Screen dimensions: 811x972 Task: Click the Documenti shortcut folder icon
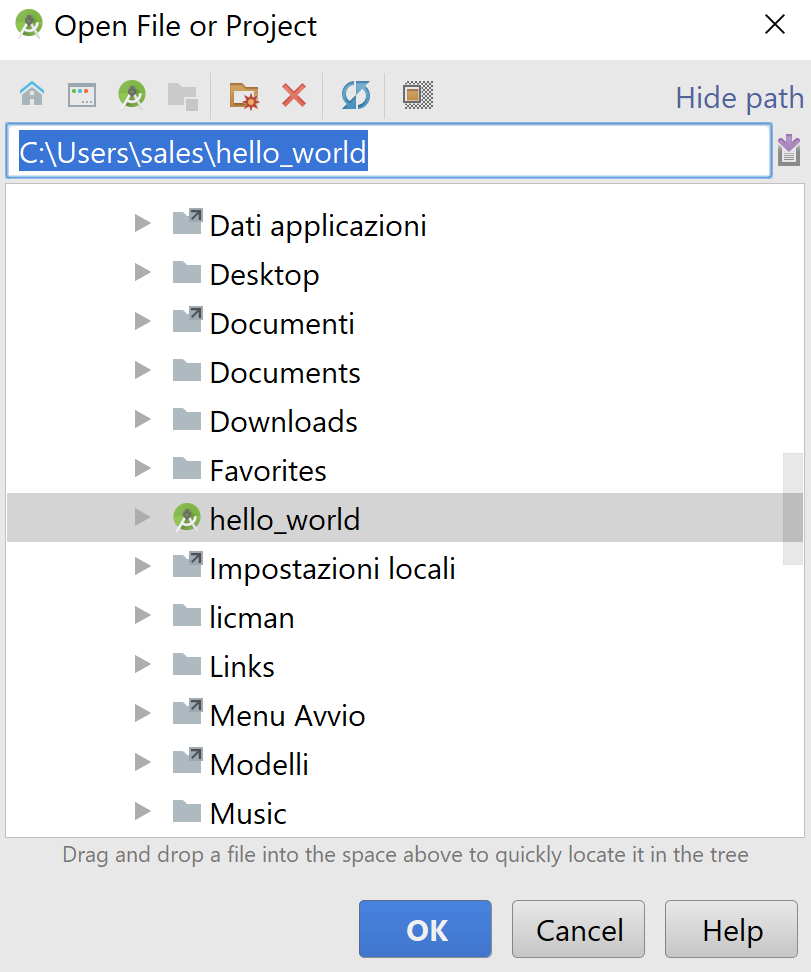pyautogui.click(x=187, y=320)
